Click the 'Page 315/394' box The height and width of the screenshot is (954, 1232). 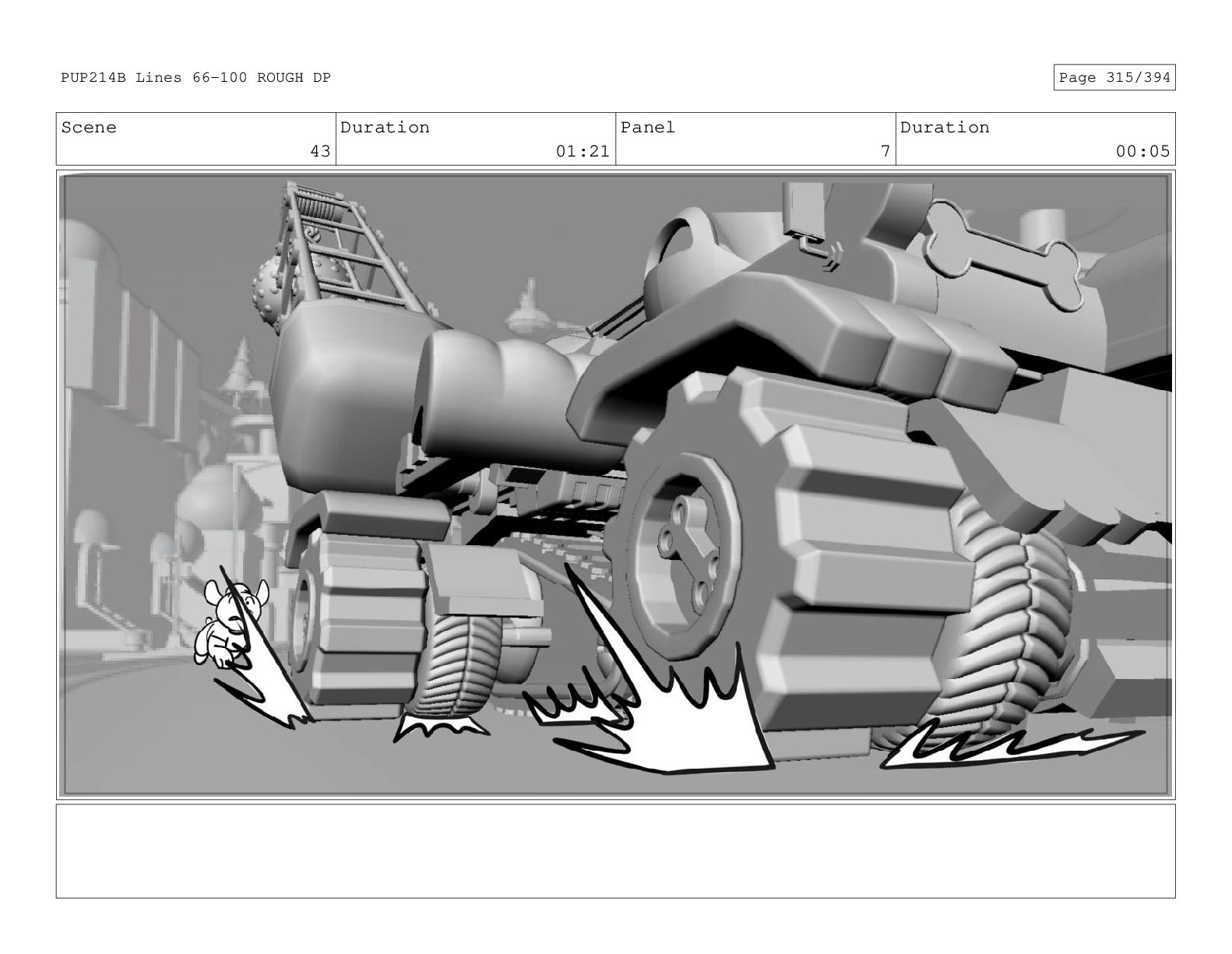coord(1114,78)
